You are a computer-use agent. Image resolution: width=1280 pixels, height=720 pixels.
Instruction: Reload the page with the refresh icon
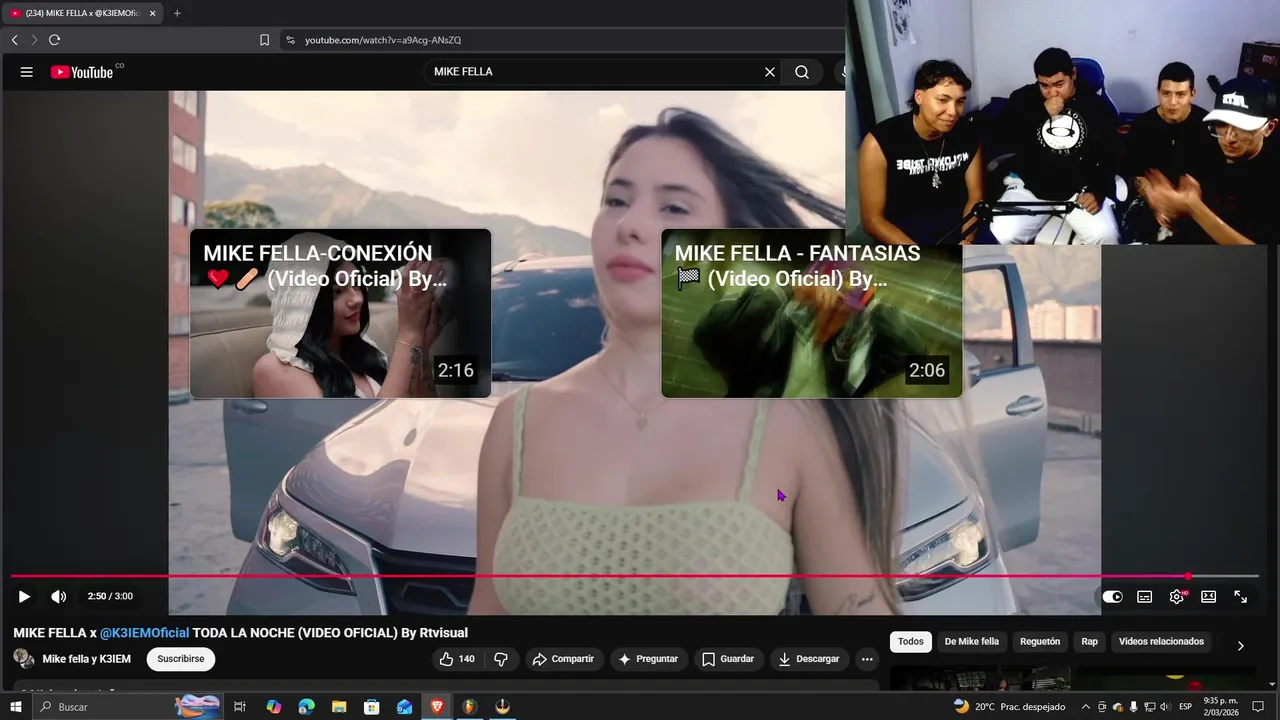point(54,40)
